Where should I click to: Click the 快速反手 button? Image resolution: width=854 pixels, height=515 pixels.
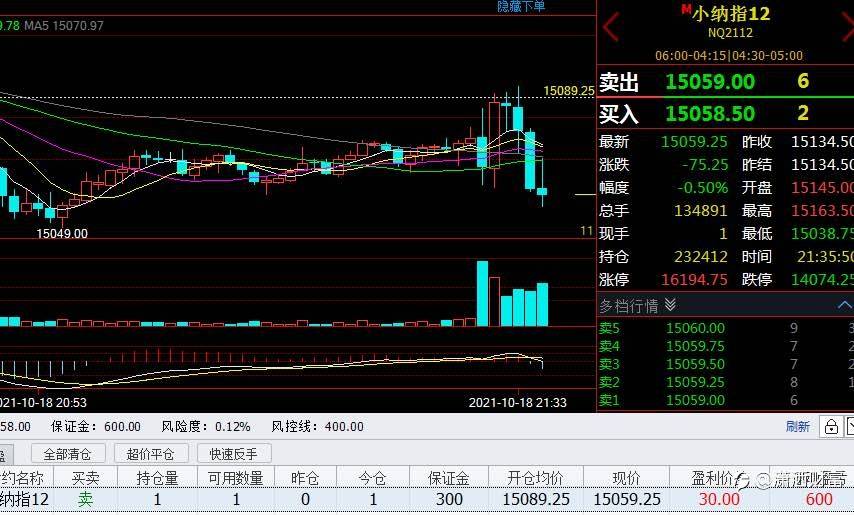234,453
